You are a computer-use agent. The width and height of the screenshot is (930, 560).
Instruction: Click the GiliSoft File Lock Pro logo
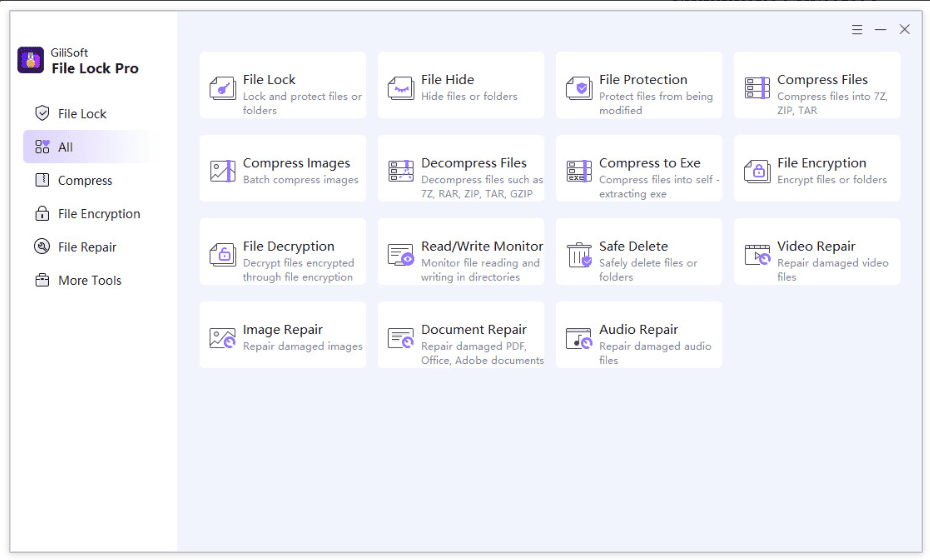click(x=30, y=60)
